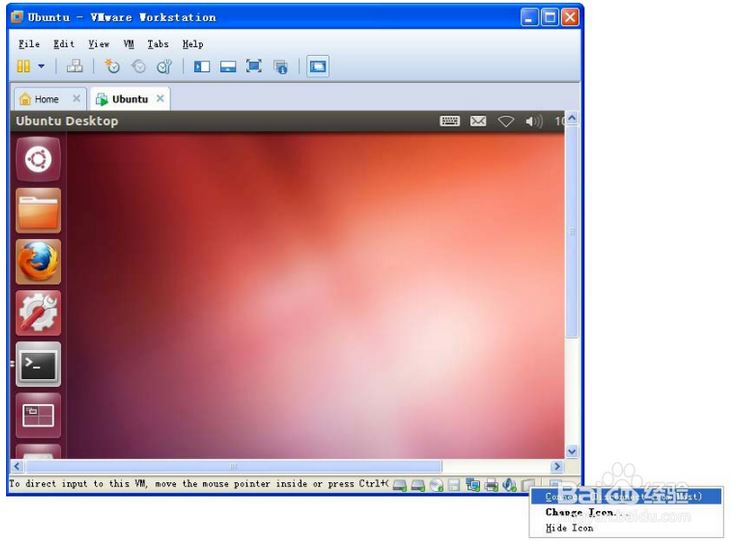
Task: Open System Settings from the launcher
Action: [x=38, y=313]
